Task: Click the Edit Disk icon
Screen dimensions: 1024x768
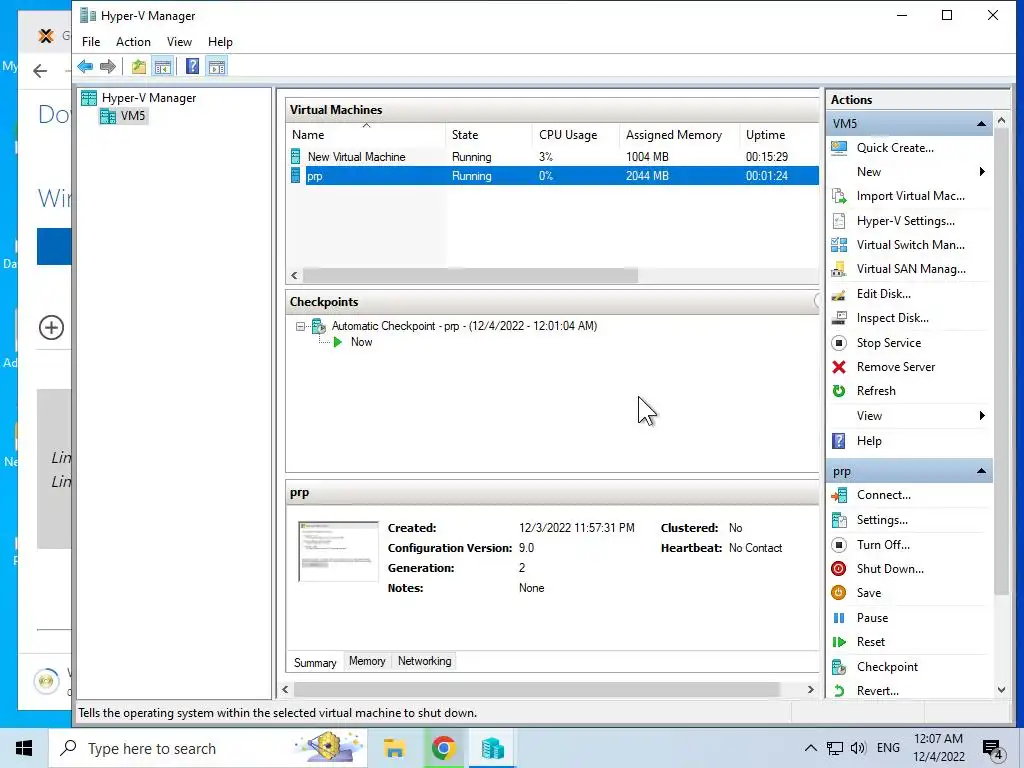Action: (839, 294)
